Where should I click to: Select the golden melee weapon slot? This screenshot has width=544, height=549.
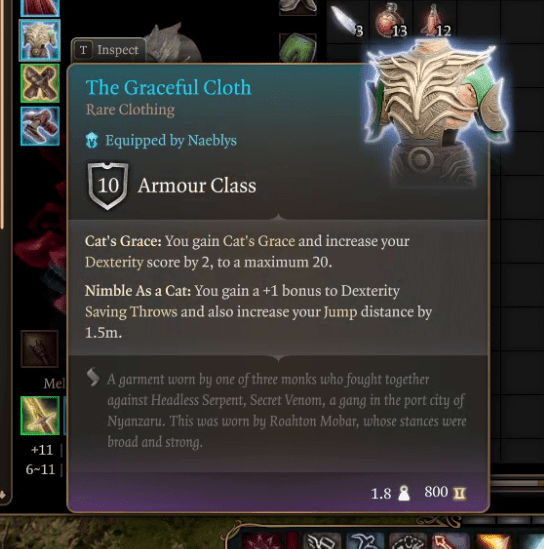(40, 416)
